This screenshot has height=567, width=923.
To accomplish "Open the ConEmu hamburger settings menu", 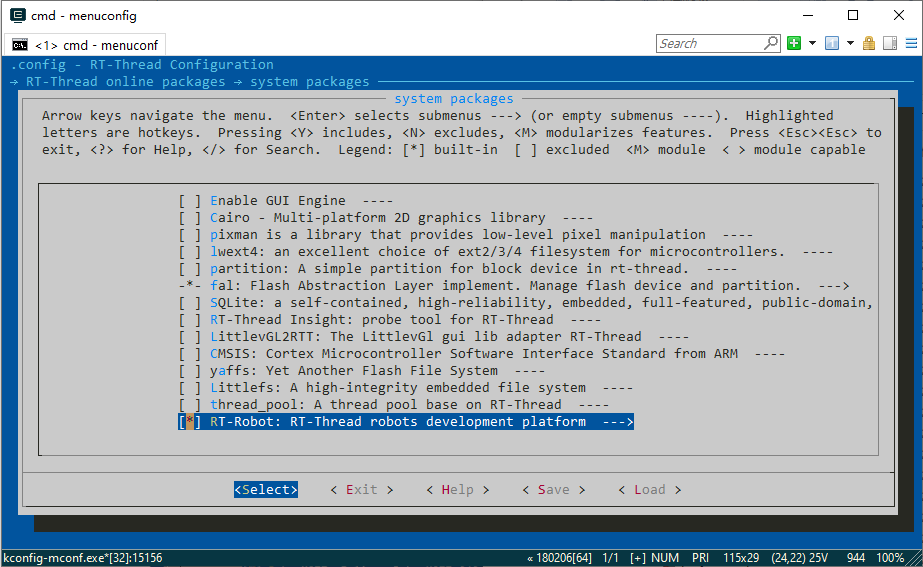I will click(911, 43).
